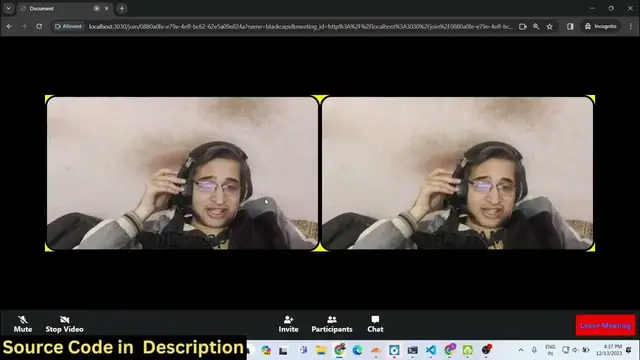Screen dimensions: 640x360
Task: Bookmark this page with the star
Action: (x=549, y=27)
